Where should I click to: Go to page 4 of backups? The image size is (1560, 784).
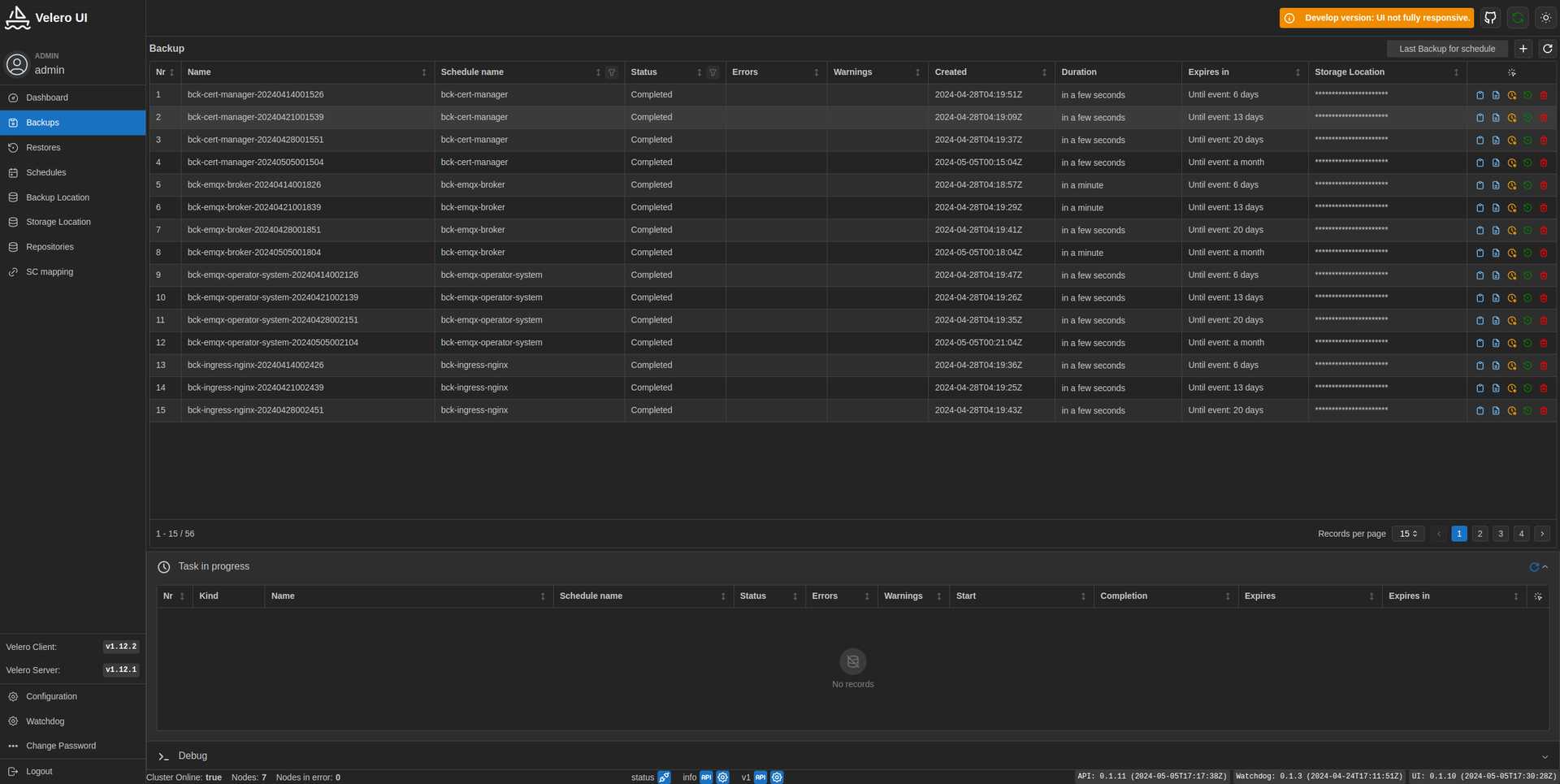click(x=1521, y=534)
